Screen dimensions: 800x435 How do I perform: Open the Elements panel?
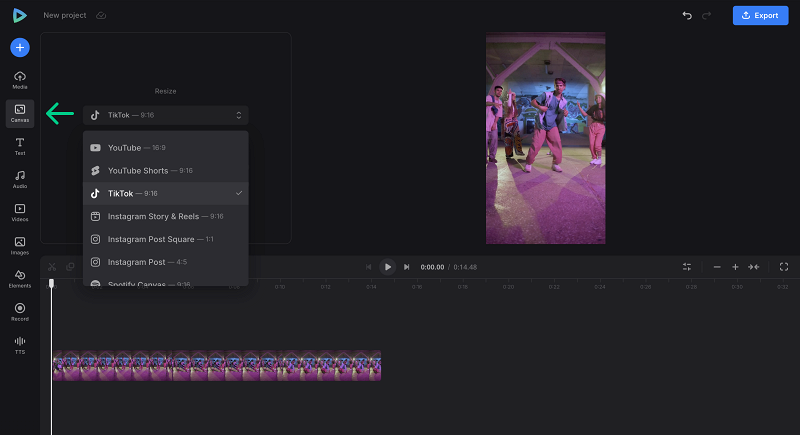(20, 279)
